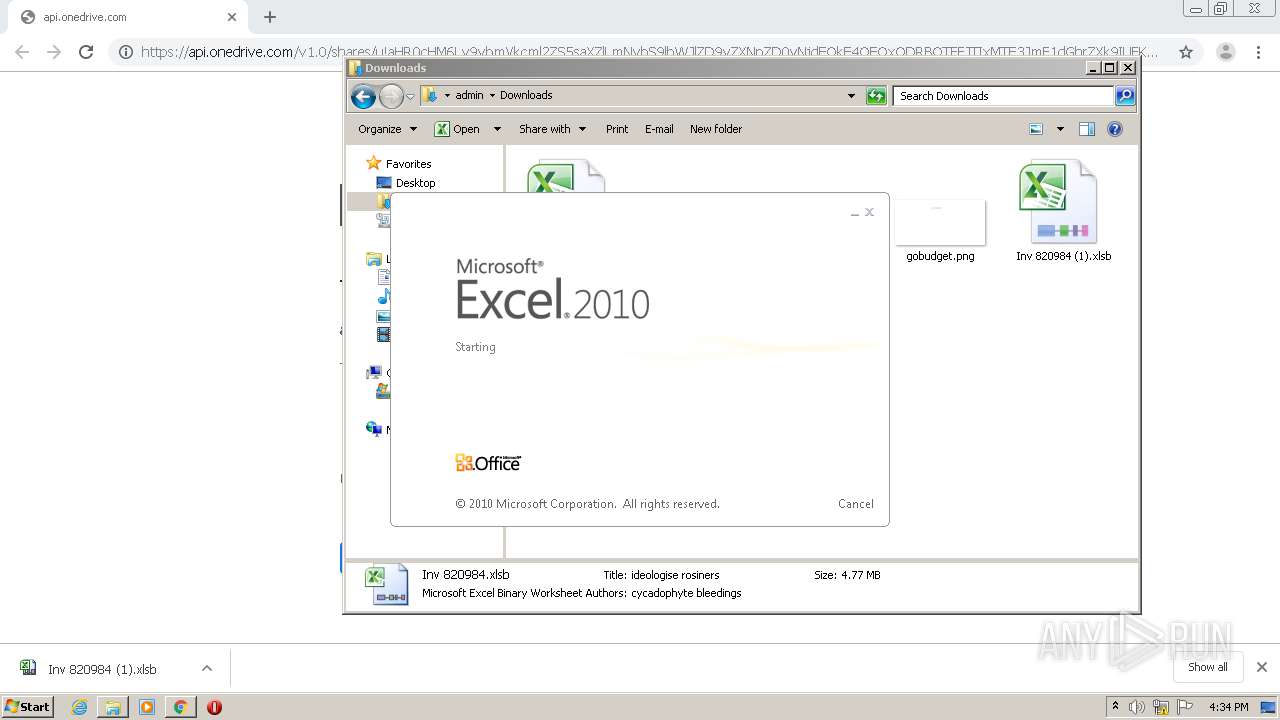This screenshot has height=720, width=1280.
Task: Click the network tray icon
Action: tap(1161, 707)
